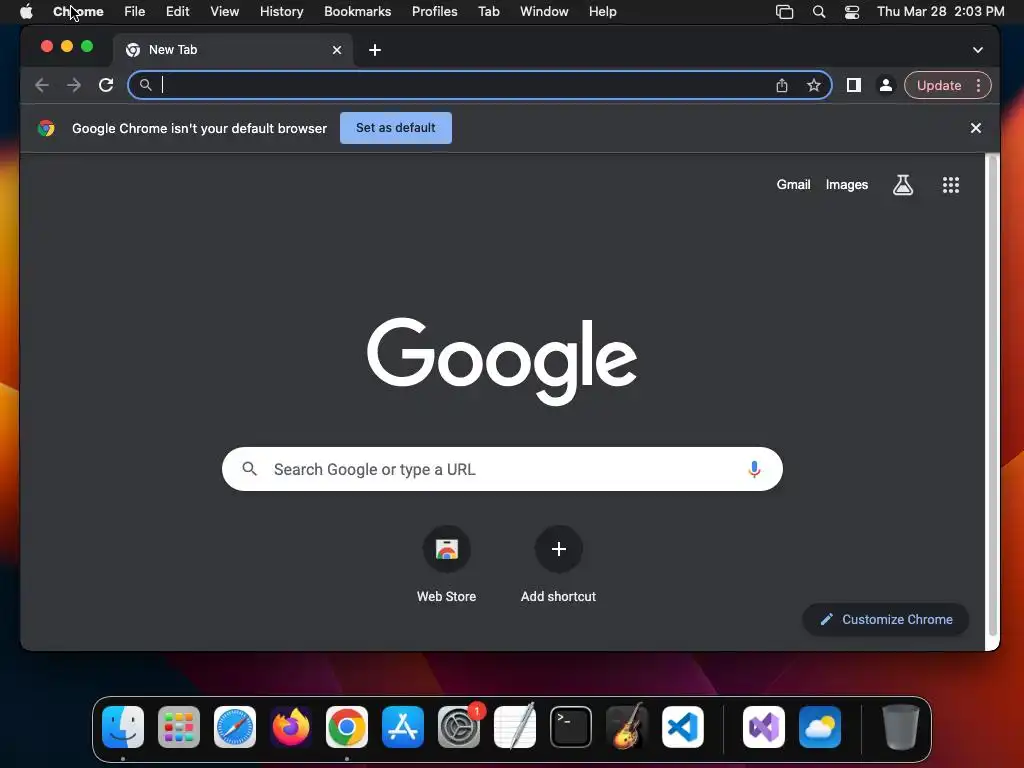The image size is (1024, 768).
Task: Click the page vertical scrollbar
Action: coord(993,394)
